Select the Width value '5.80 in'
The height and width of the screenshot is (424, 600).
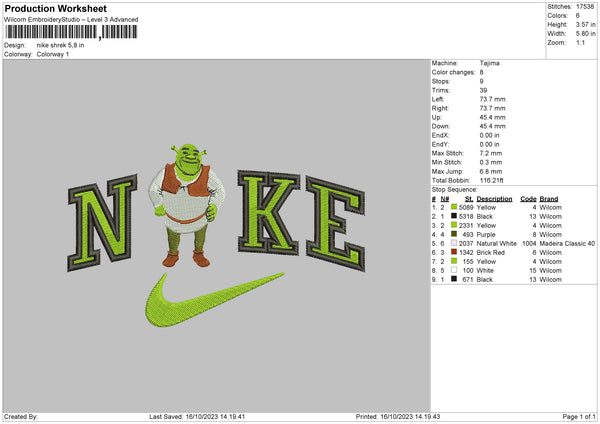click(585, 34)
